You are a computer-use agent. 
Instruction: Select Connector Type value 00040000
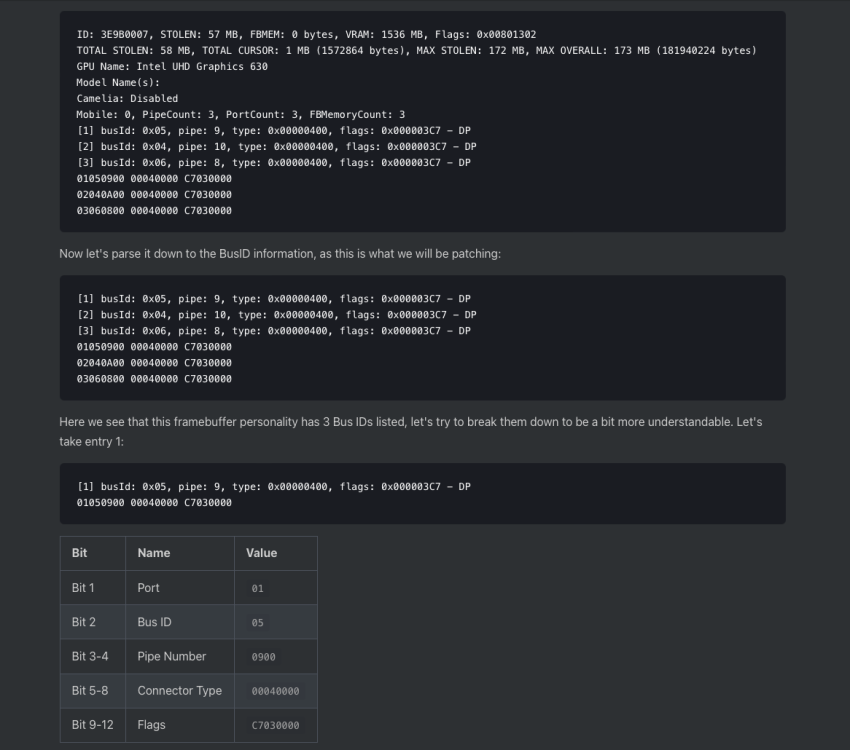click(x=275, y=691)
